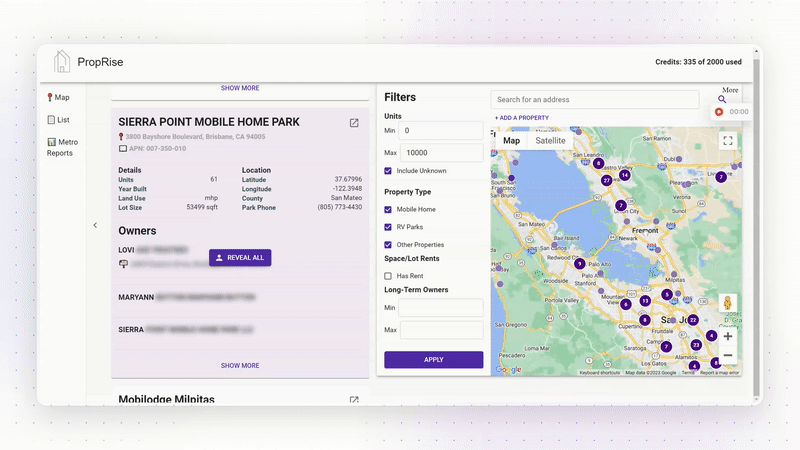Toggle fullscreen map view icon
Viewport: 800px width, 450px height.
pyautogui.click(x=728, y=141)
